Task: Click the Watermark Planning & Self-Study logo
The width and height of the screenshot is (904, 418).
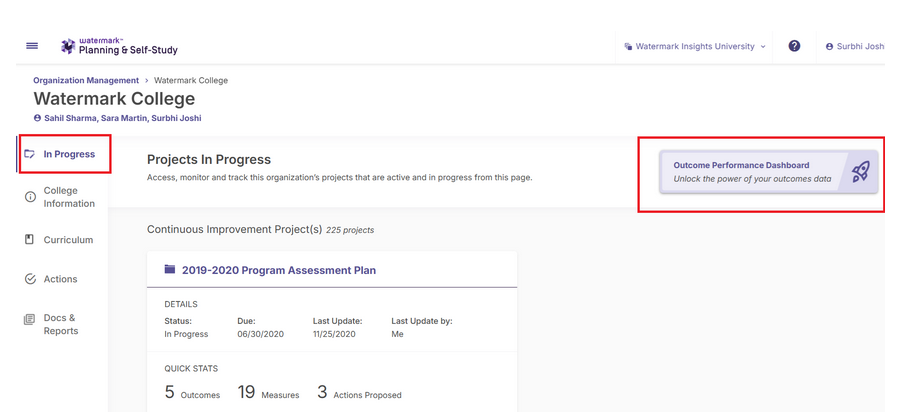Action: coord(119,46)
